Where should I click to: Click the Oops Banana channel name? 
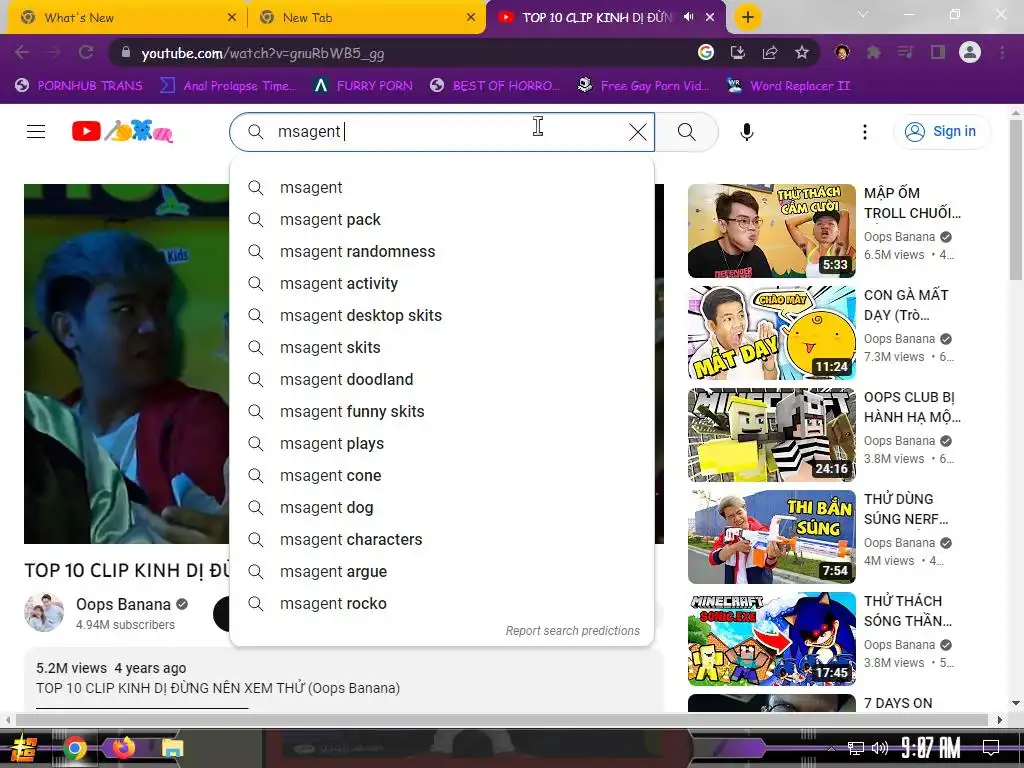coord(123,604)
